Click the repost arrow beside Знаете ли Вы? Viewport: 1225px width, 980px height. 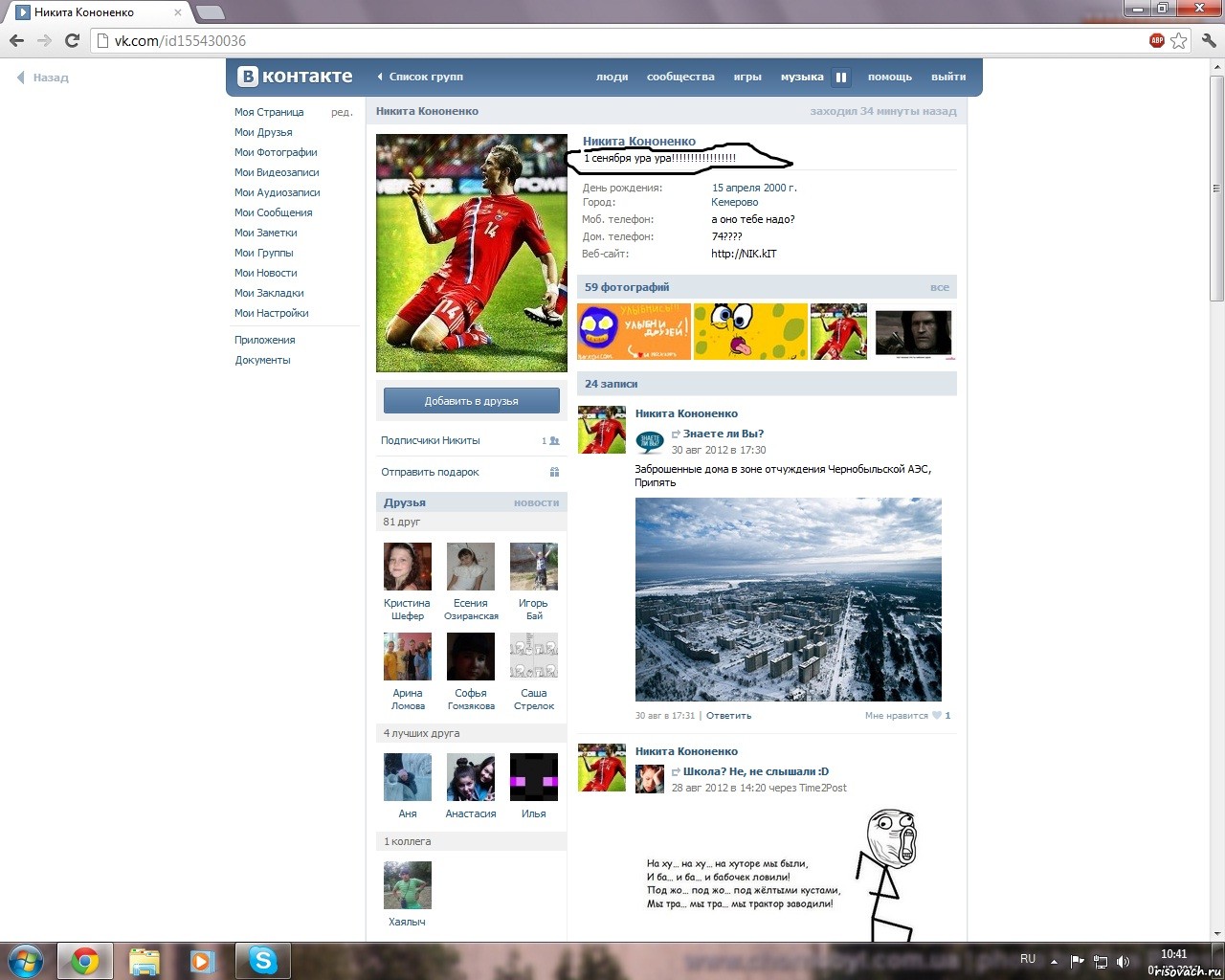point(676,434)
